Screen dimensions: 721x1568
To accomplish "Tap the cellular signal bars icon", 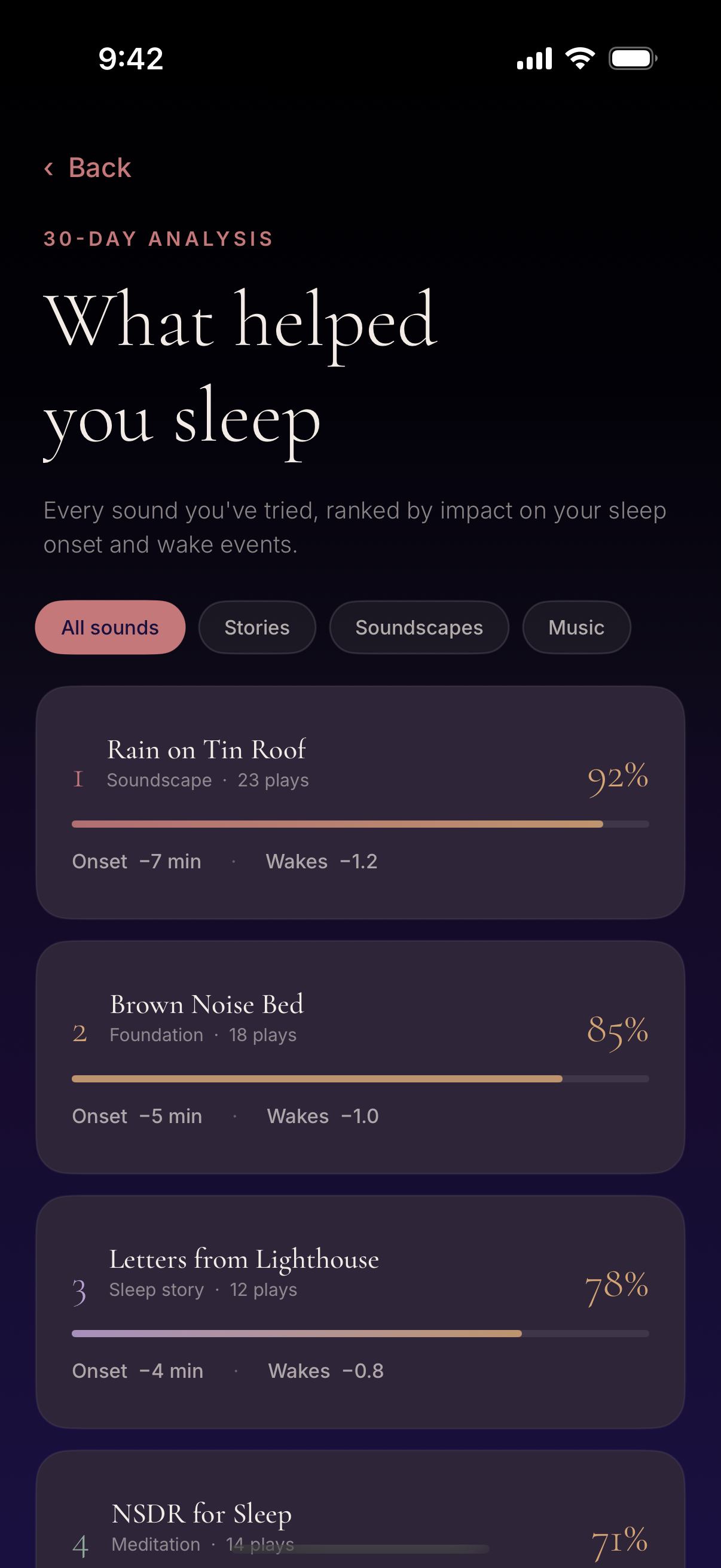I will pos(534,59).
